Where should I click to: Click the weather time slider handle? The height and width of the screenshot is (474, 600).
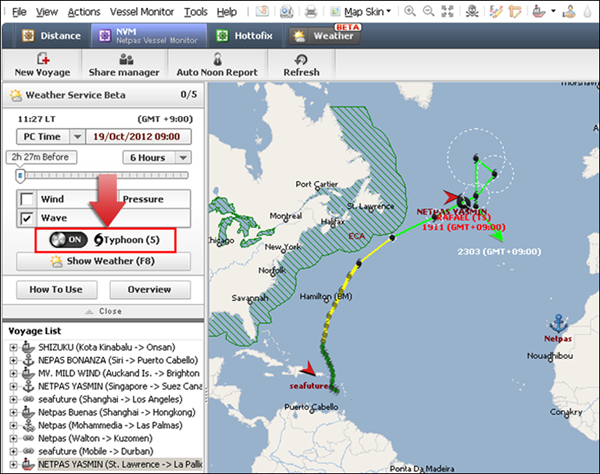point(20,176)
